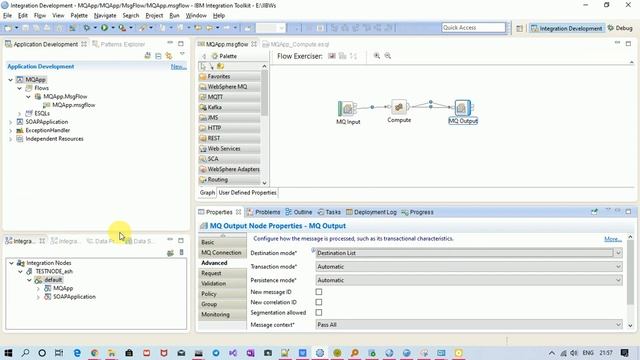This screenshot has height=360, width=640.
Task: Open the REST palette drawer
Action: (229, 138)
